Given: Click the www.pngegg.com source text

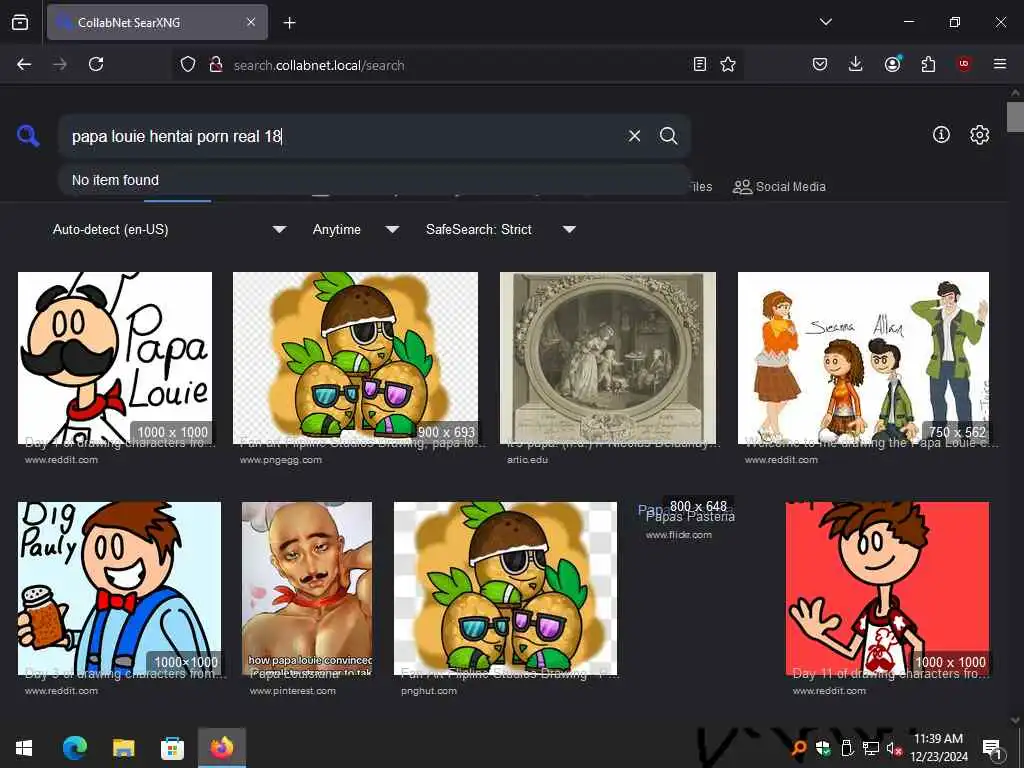Looking at the screenshot, I should (281, 460).
